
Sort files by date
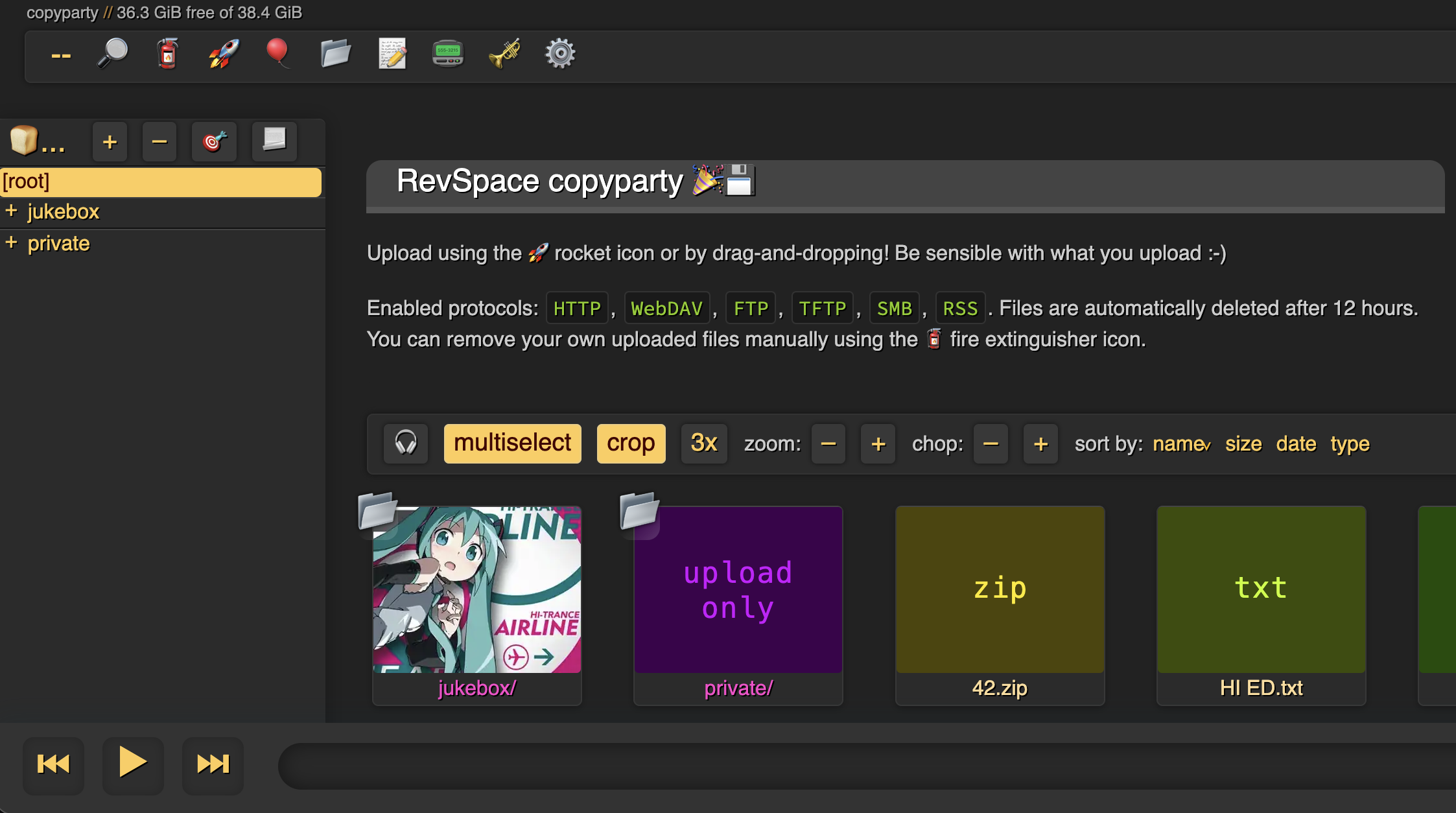[1295, 444]
